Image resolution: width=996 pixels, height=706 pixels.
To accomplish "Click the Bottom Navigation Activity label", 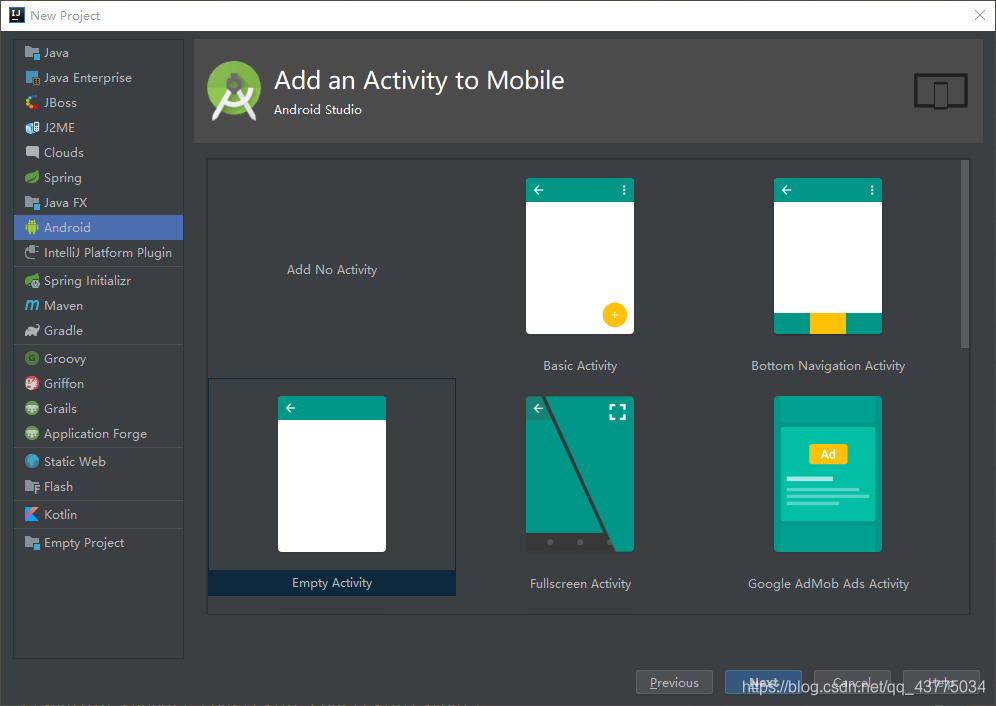I will click(828, 365).
